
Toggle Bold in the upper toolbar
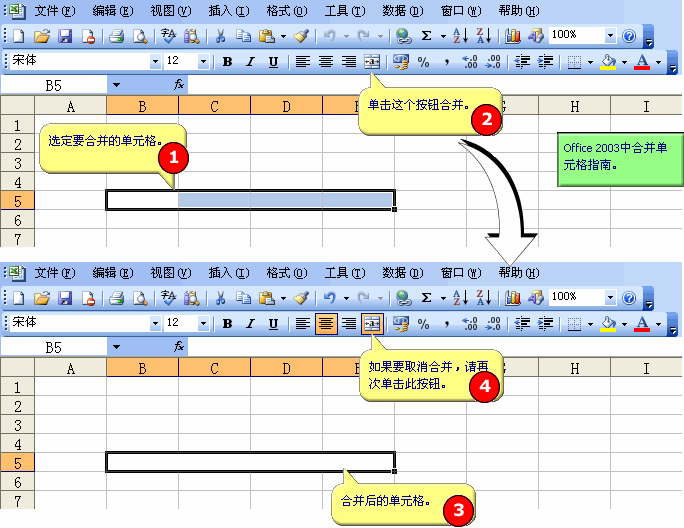(x=227, y=61)
